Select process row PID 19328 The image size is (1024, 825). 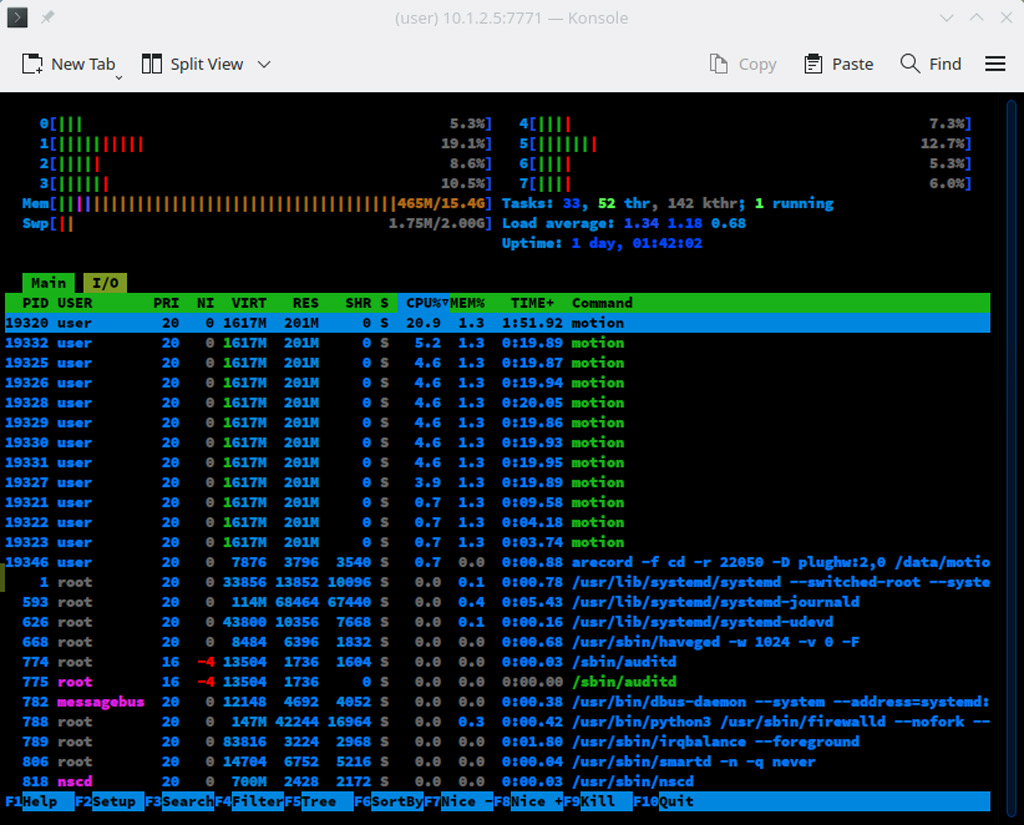[x=498, y=402]
